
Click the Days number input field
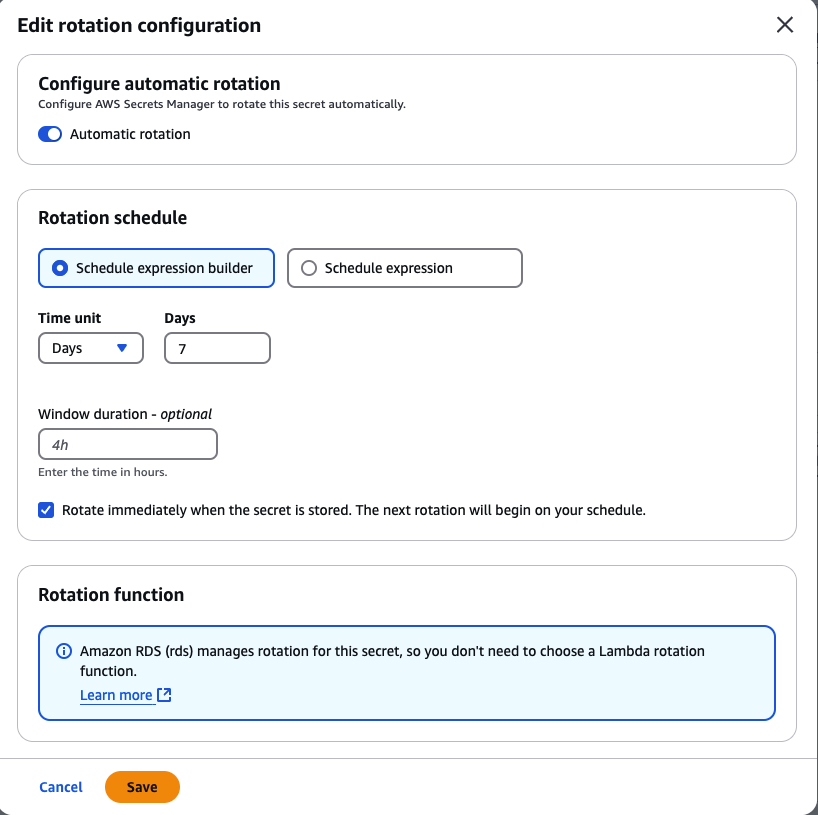click(x=217, y=348)
